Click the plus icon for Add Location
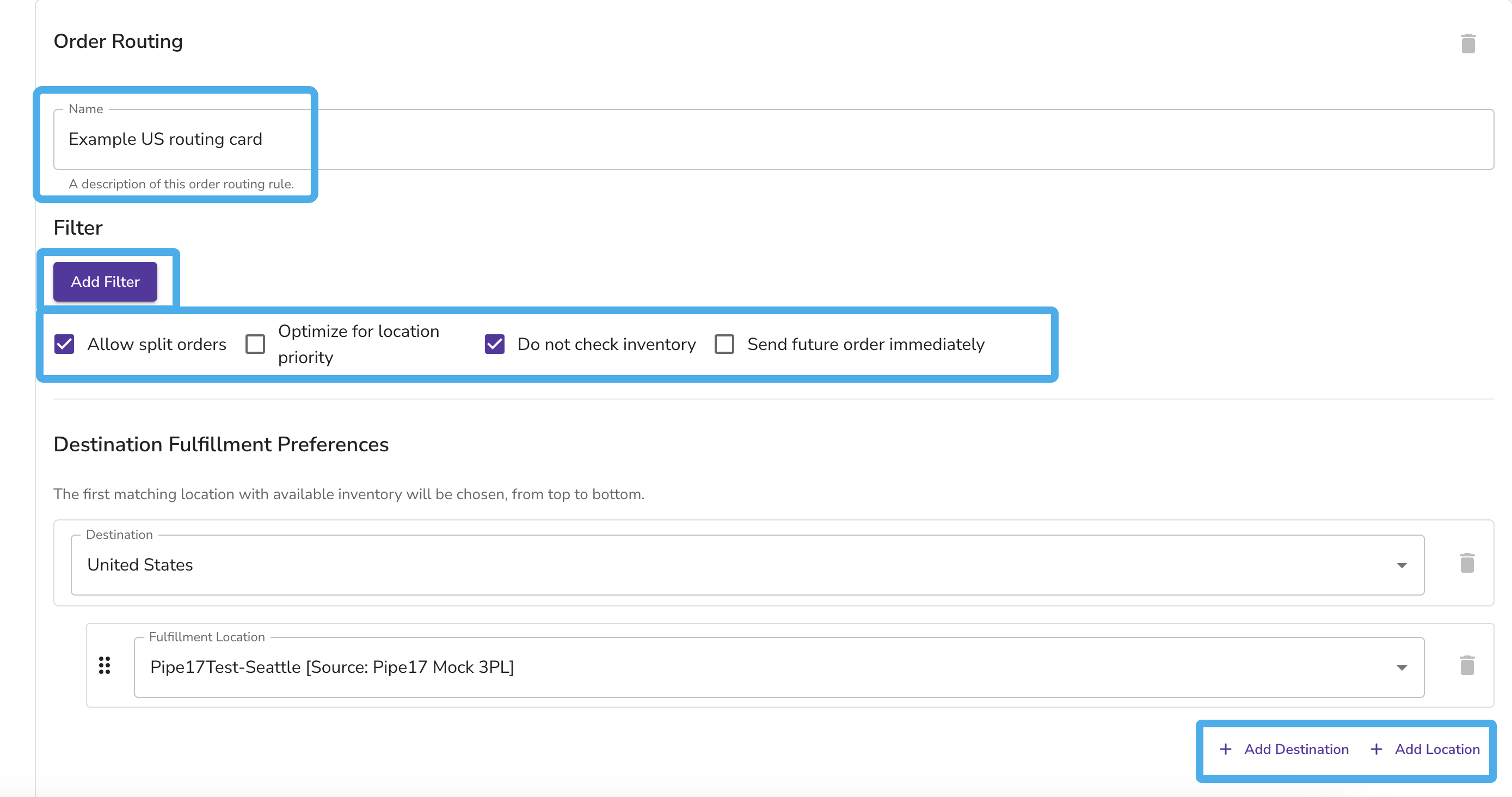The image size is (1512, 797). coord(1376,749)
